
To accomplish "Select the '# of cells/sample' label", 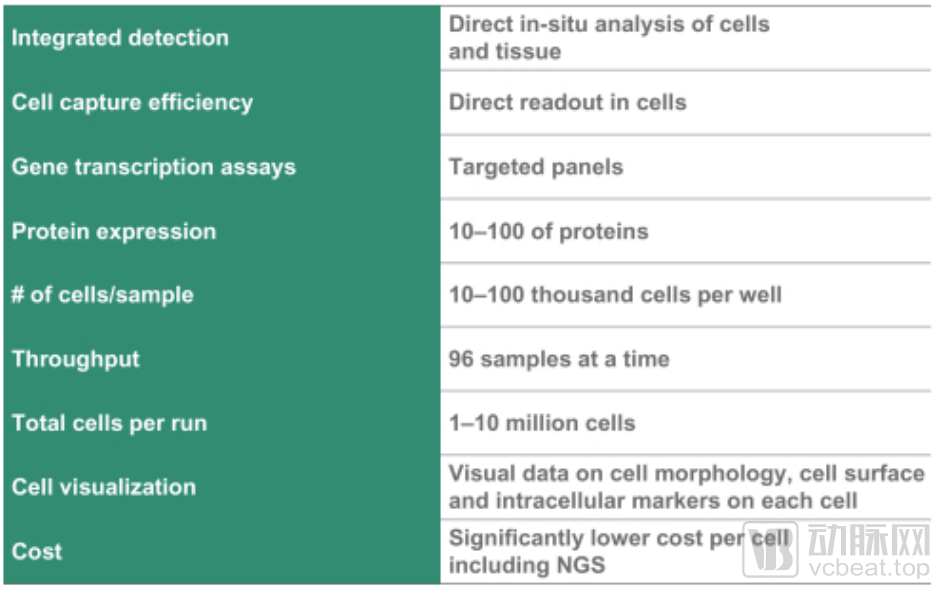I will pos(103,295).
